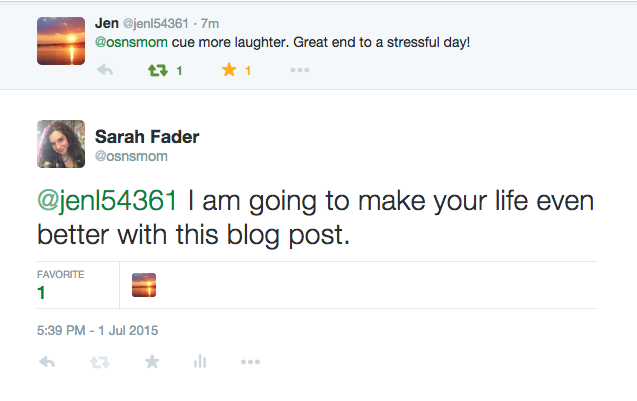The width and height of the screenshot is (637, 401).
Task: Open the 5:39 PM - 1 Jul 2015 timestamp
Action: point(98,329)
